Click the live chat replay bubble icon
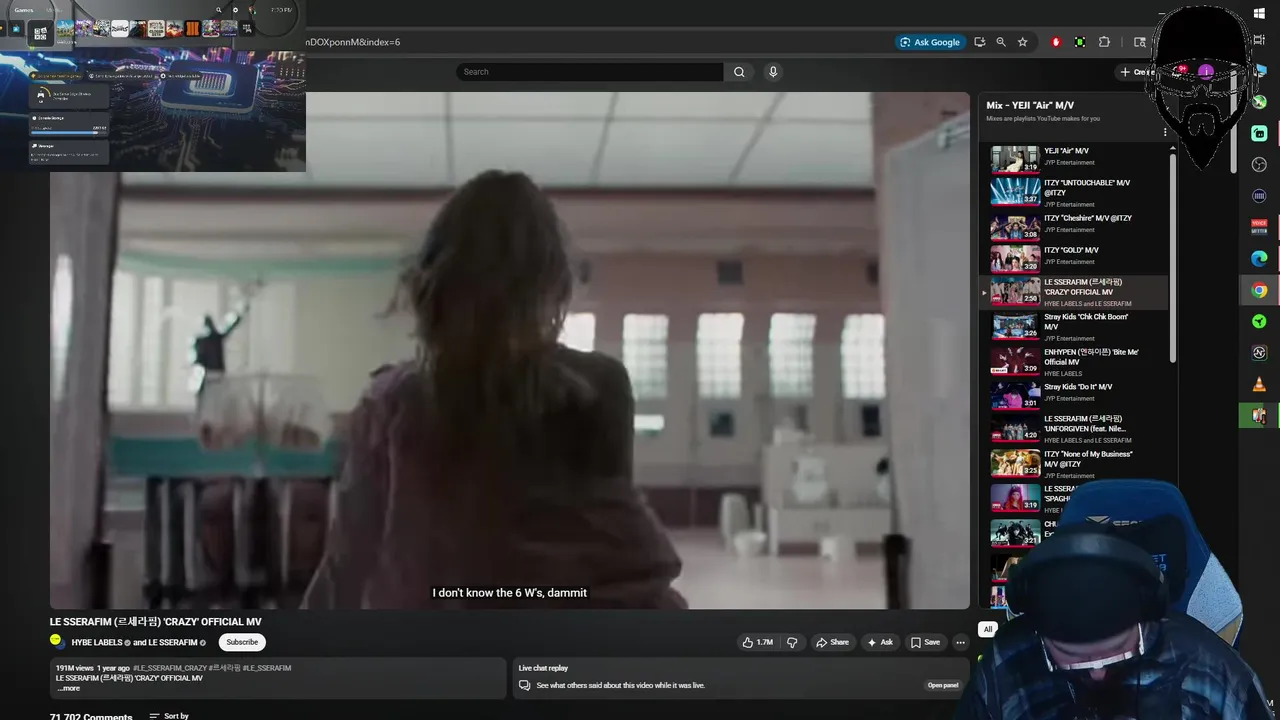This screenshot has width=1280, height=720. (524, 685)
